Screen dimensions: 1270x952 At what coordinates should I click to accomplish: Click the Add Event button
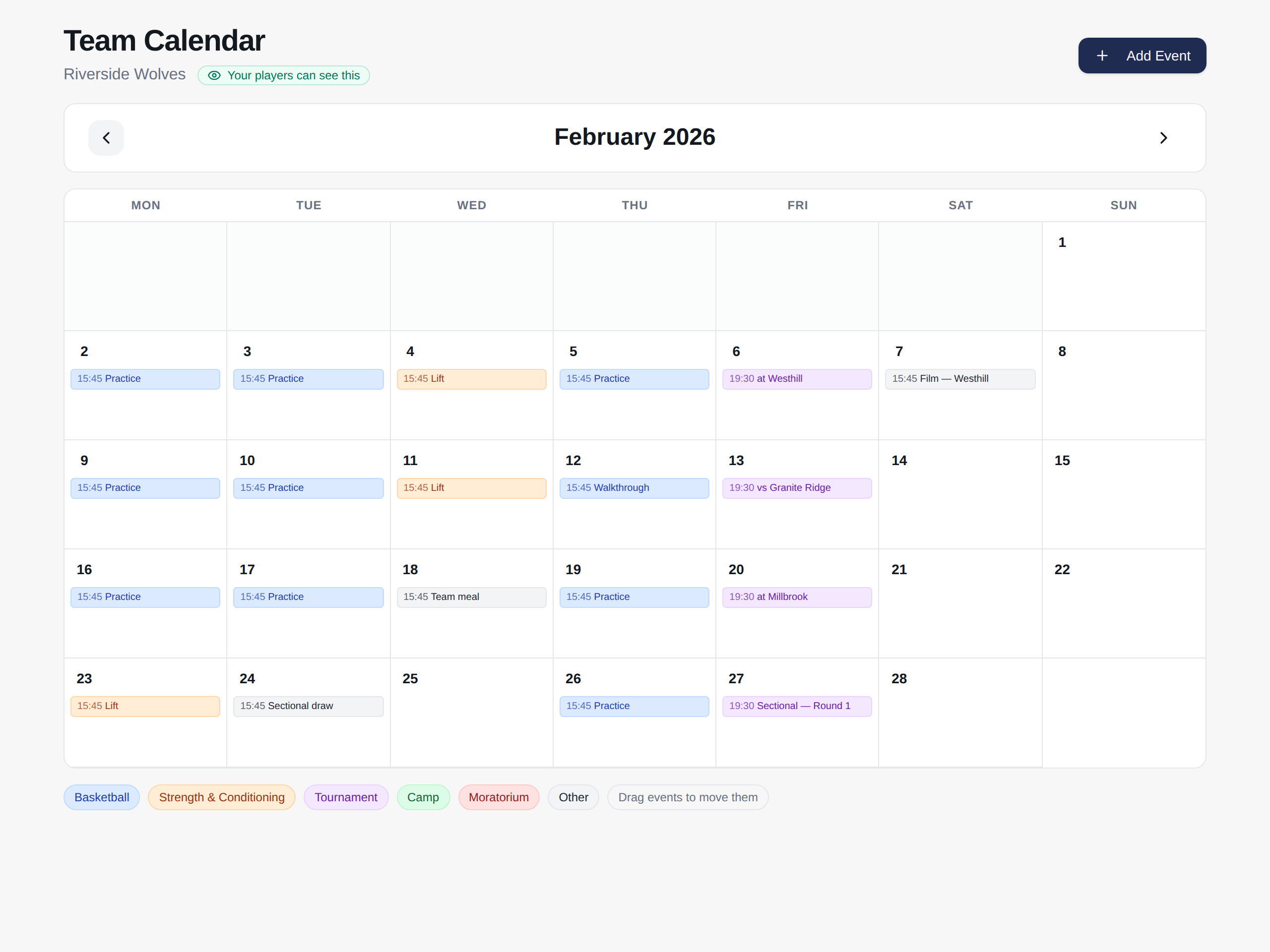(1142, 56)
